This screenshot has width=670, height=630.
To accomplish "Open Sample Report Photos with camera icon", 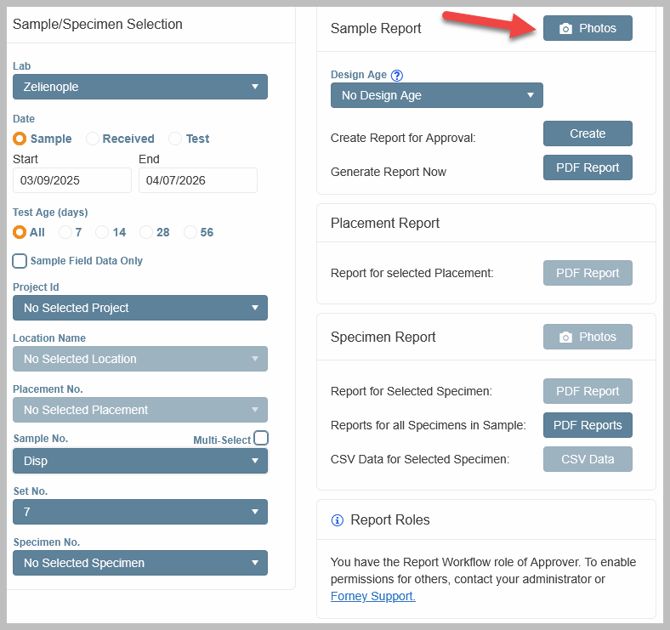I will pos(587,28).
